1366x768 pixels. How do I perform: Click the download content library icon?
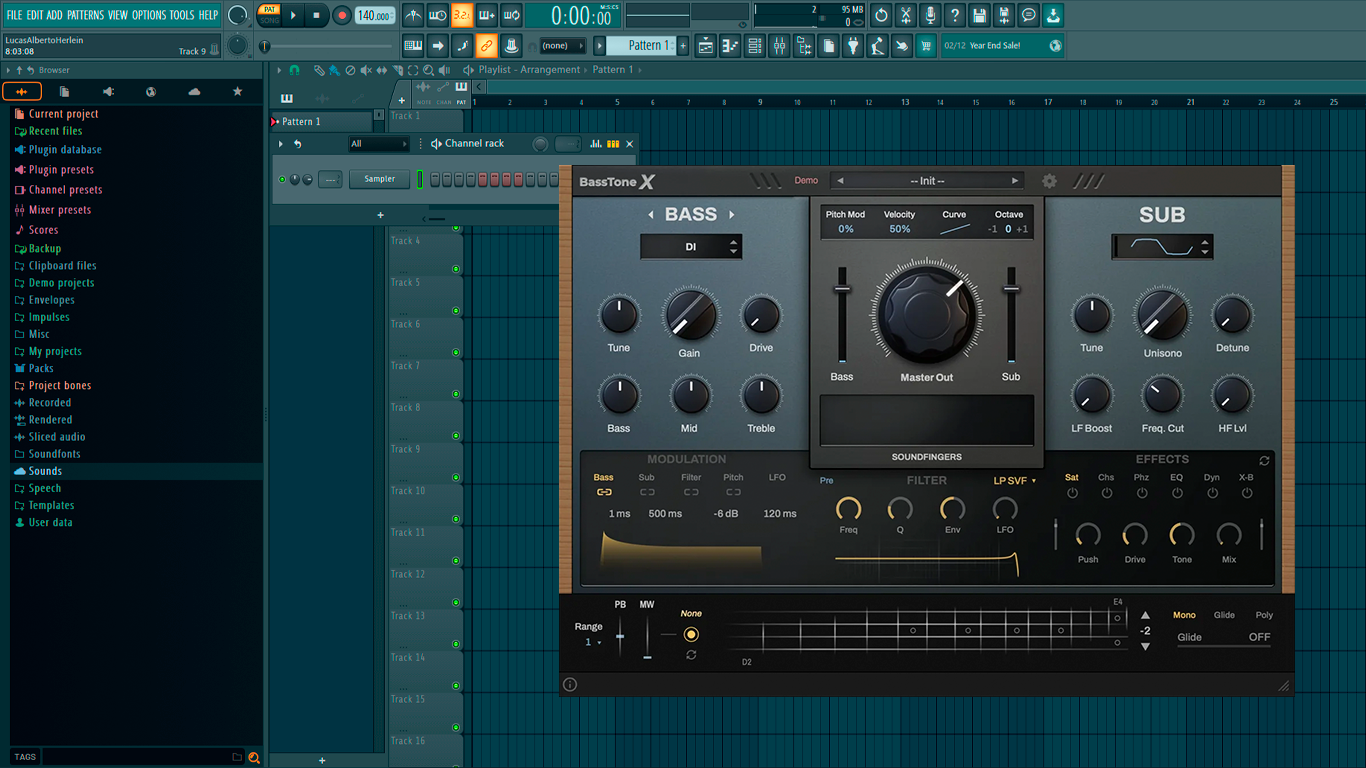click(x=1053, y=15)
